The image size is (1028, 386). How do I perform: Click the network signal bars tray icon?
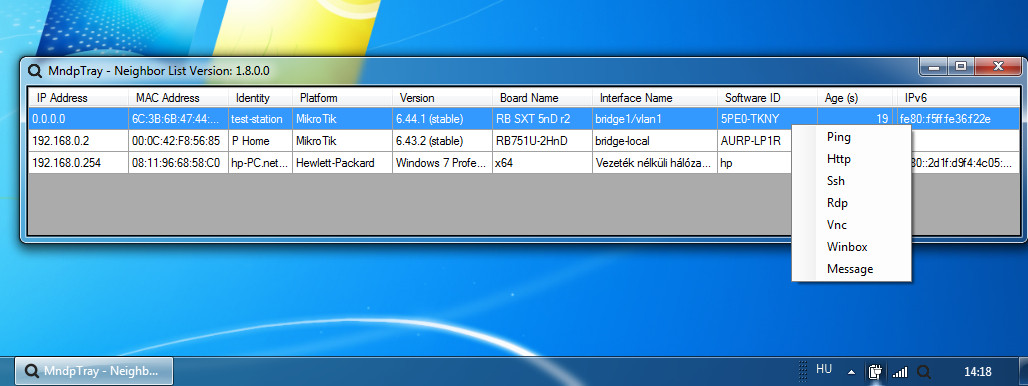900,372
